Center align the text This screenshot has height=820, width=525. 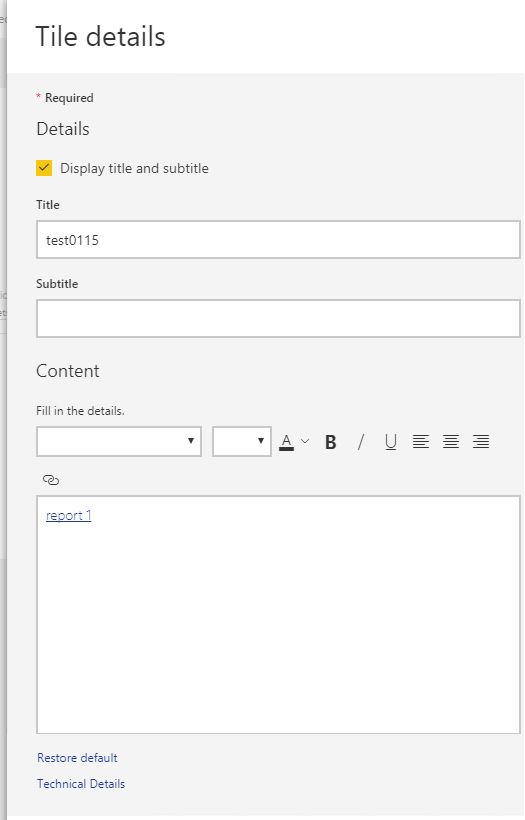(451, 441)
